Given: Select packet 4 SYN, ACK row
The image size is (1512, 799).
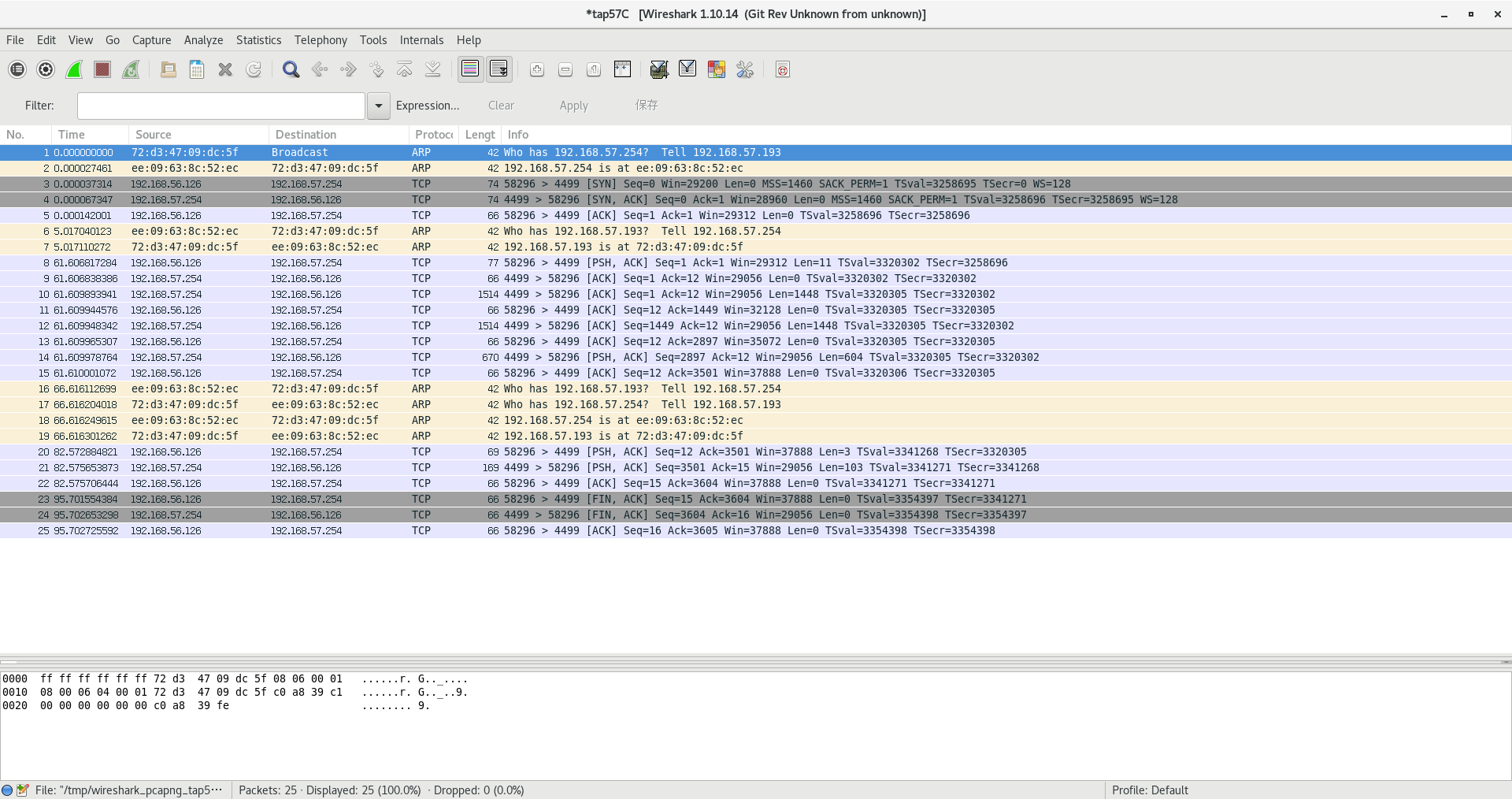Looking at the screenshot, I should (x=756, y=199).
